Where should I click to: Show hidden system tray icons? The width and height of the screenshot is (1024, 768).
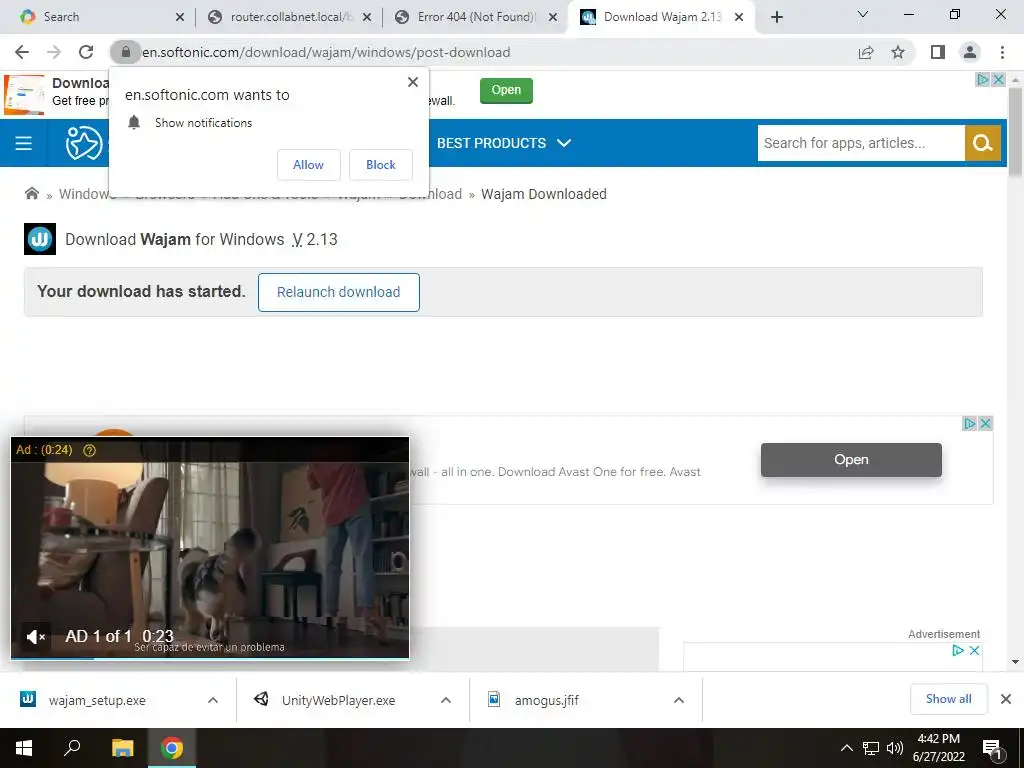tap(846, 748)
